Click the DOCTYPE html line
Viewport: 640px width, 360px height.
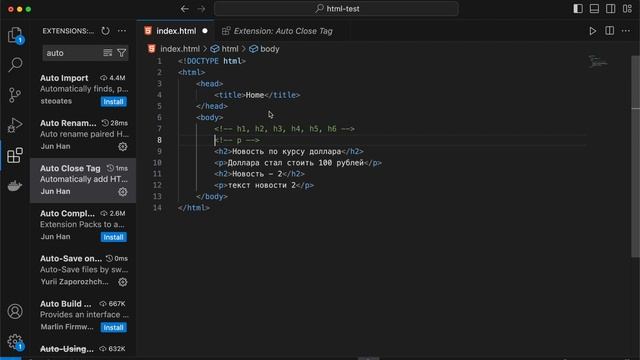[x=211, y=61]
